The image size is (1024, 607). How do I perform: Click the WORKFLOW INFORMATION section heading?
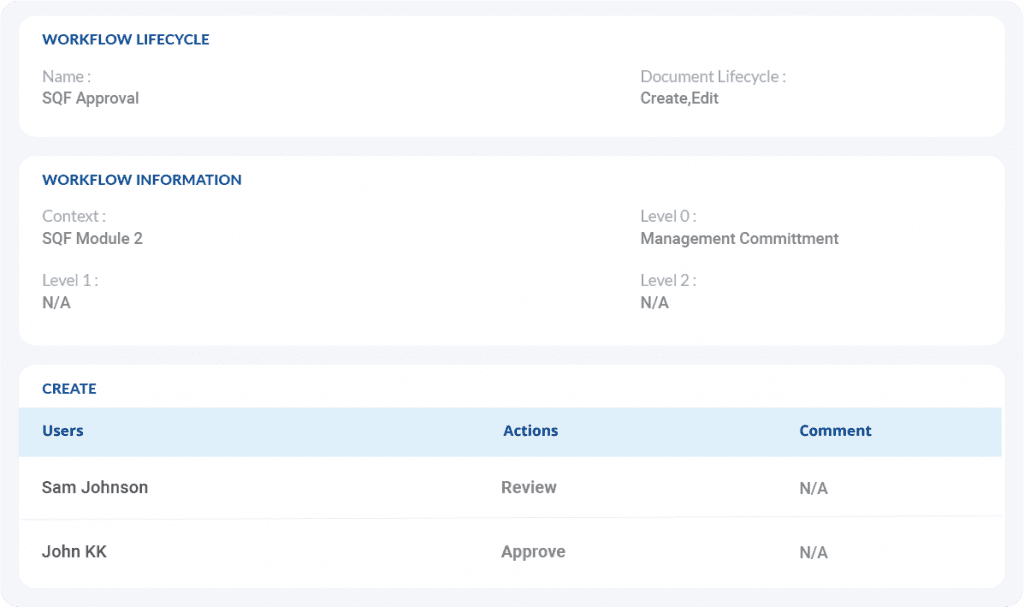pyautogui.click(x=141, y=180)
